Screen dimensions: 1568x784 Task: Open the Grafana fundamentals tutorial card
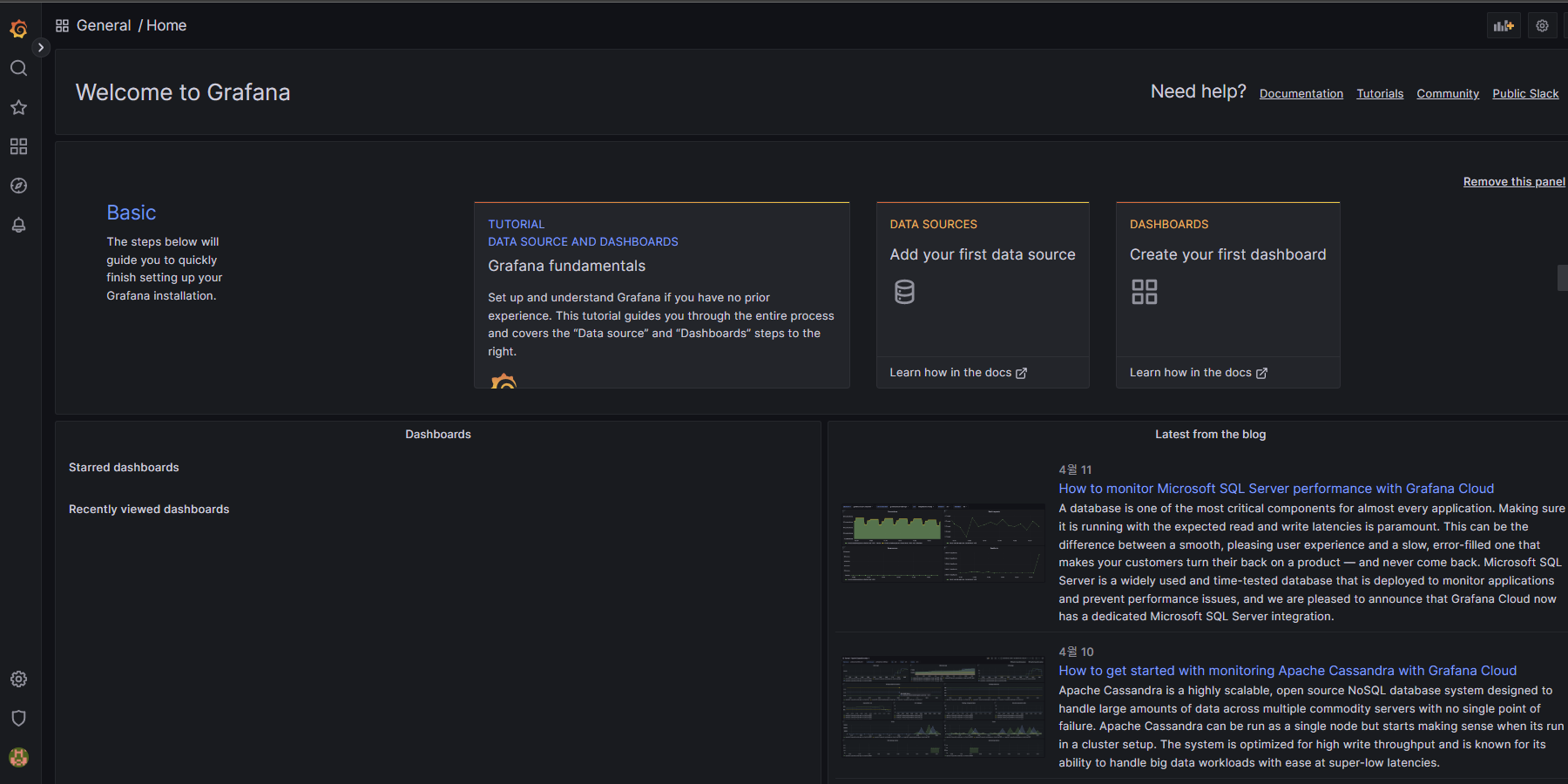coord(662,295)
